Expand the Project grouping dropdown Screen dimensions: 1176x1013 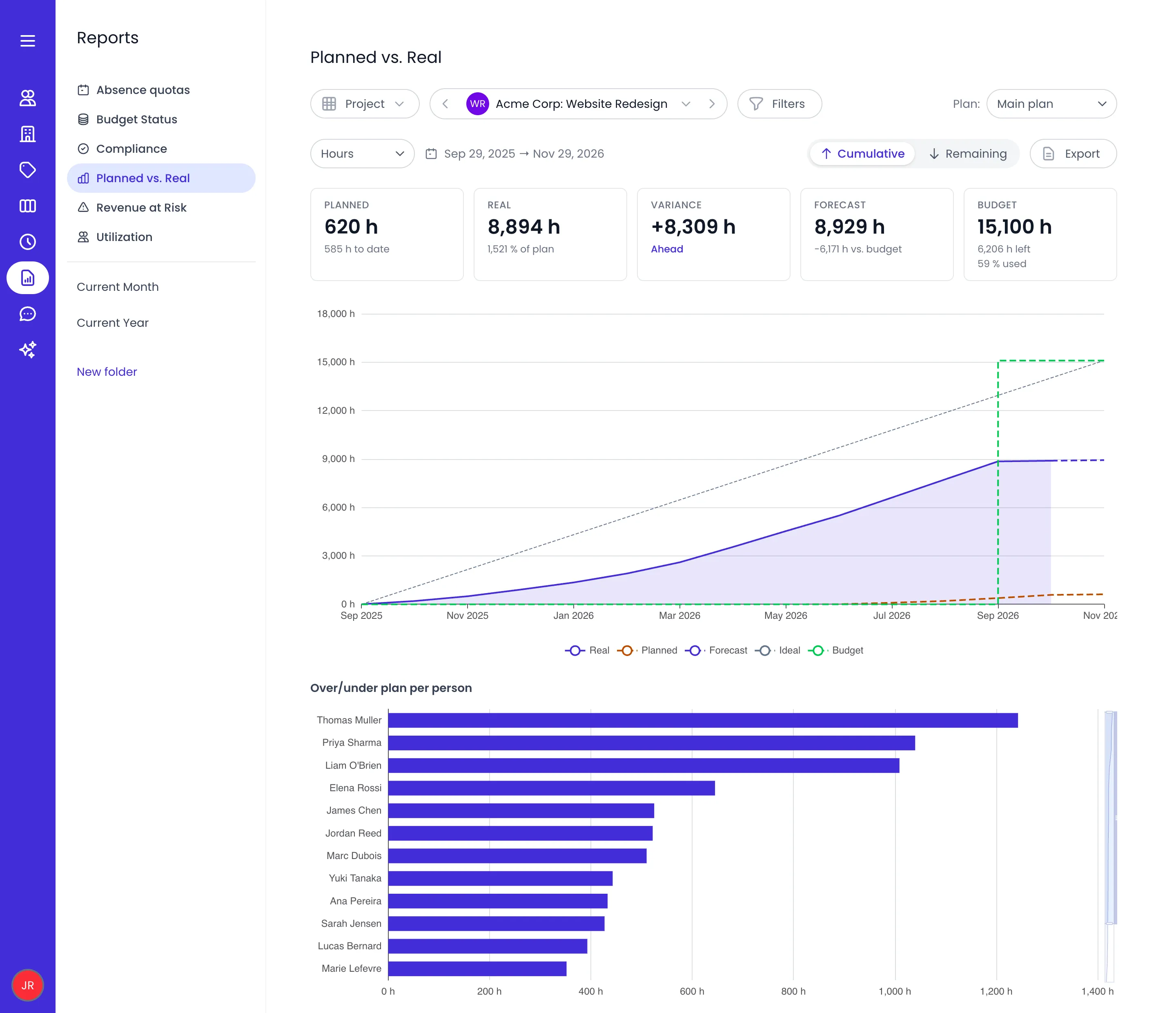pos(364,104)
